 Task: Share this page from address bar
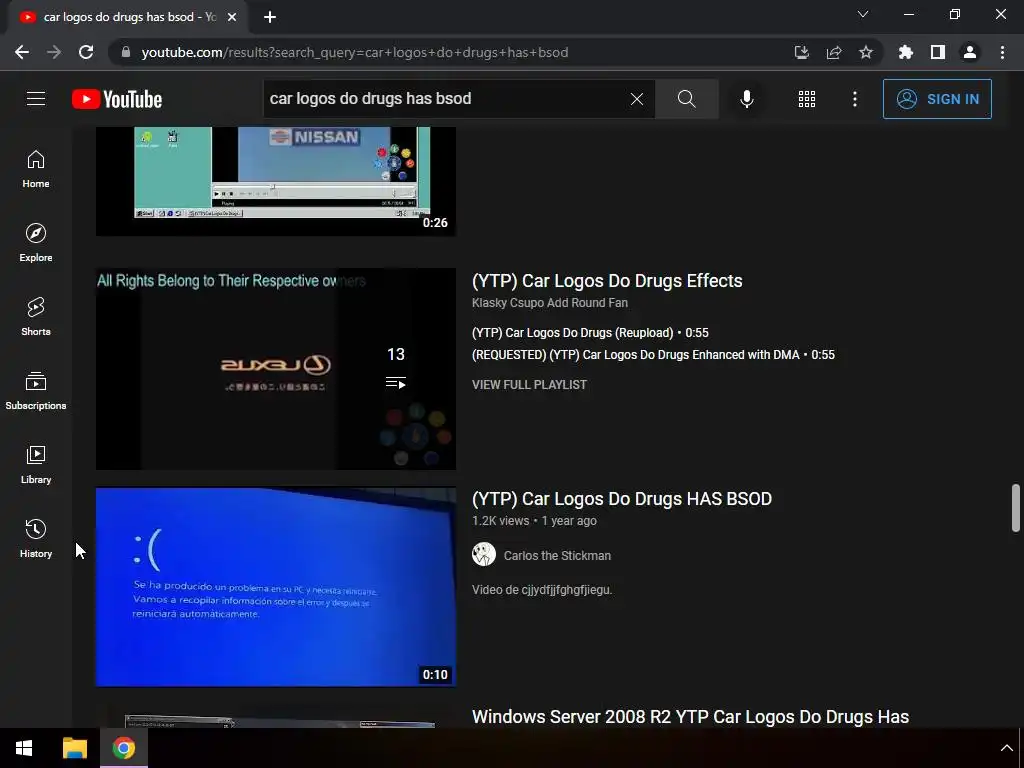[x=833, y=52]
